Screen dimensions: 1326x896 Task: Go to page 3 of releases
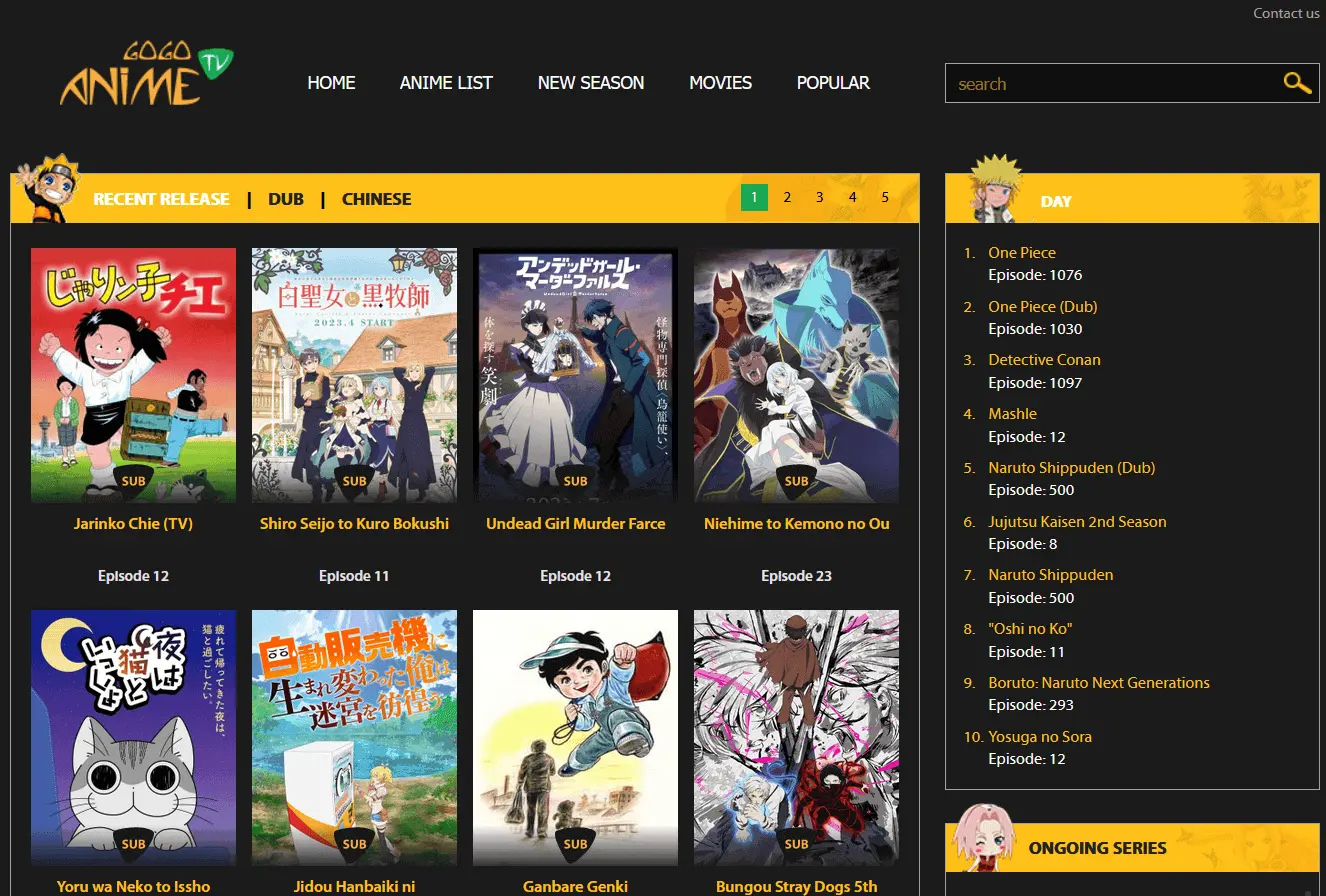point(819,197)
